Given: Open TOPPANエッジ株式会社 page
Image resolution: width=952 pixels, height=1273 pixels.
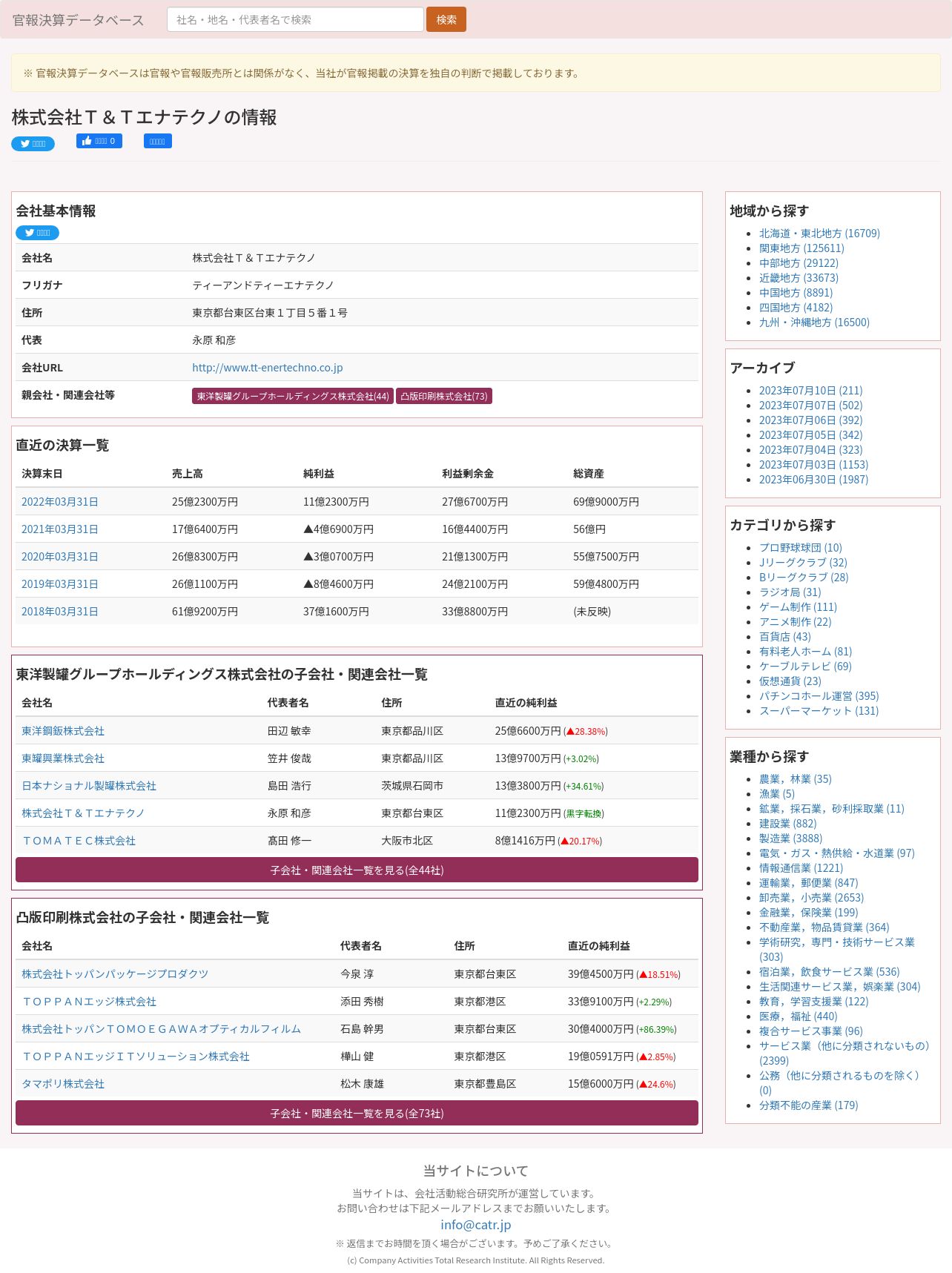Looking at the screenshot, I should tap(89, 1002).
